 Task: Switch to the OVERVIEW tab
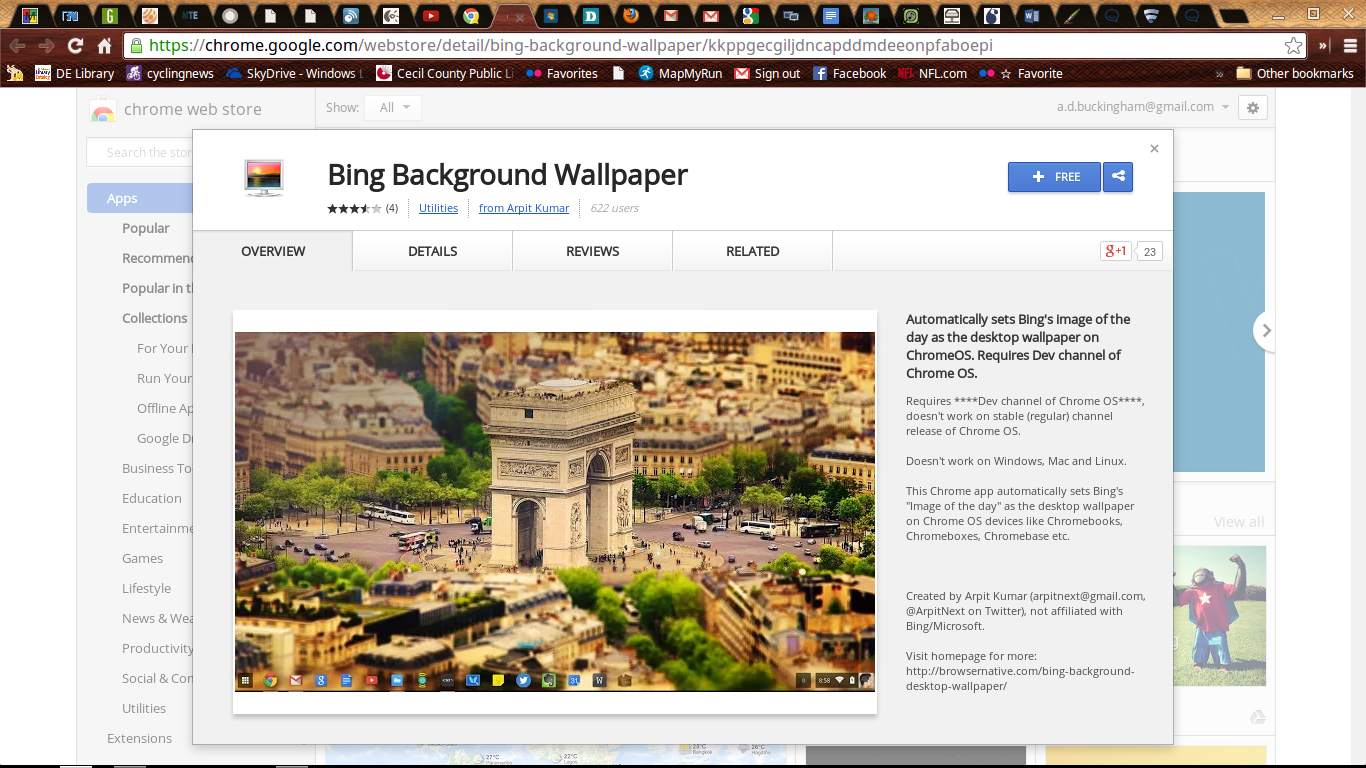(x=273, y=251)
